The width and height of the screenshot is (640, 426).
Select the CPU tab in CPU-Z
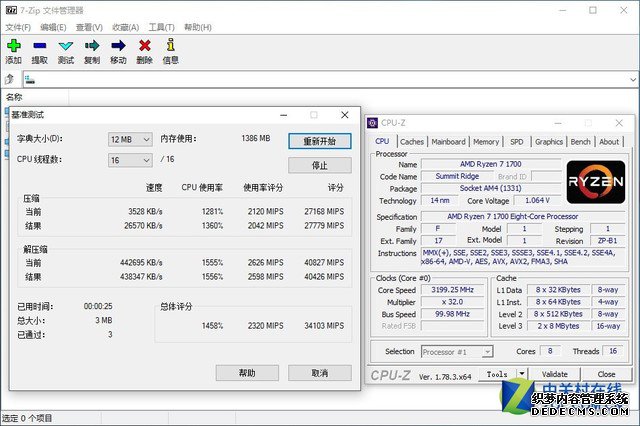(382, 141)
